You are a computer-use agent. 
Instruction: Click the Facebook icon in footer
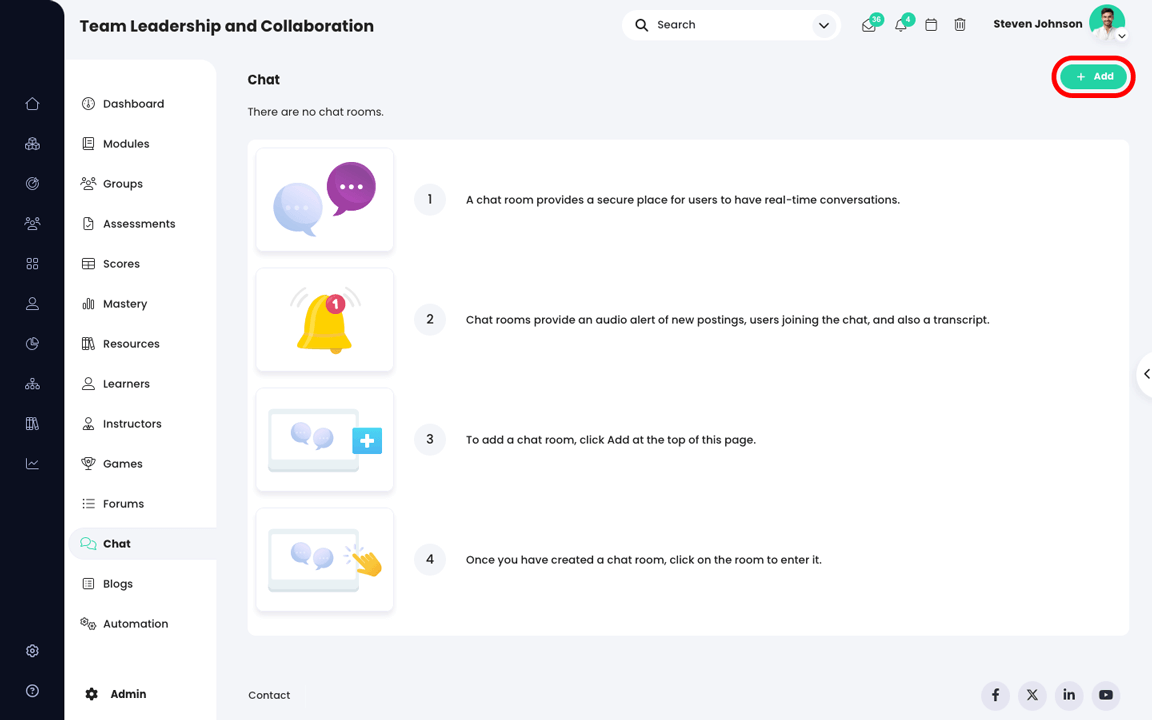click(995, 695)
